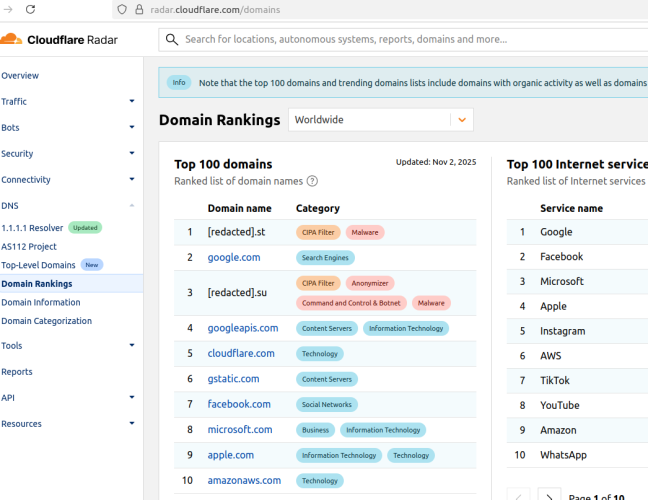Viewport: 648px width, 500px height.
Task: Click the Radar search input field
Action: pyautogui.click(x=400, y=40)
